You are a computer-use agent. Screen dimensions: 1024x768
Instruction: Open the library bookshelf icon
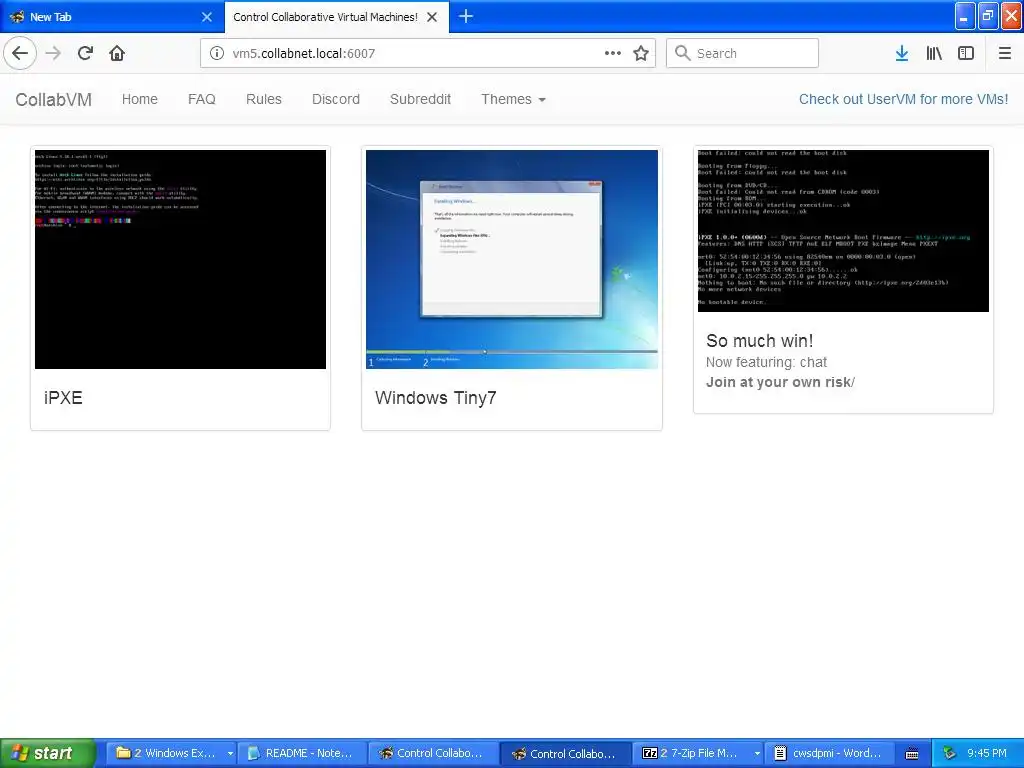click(934, 53)
